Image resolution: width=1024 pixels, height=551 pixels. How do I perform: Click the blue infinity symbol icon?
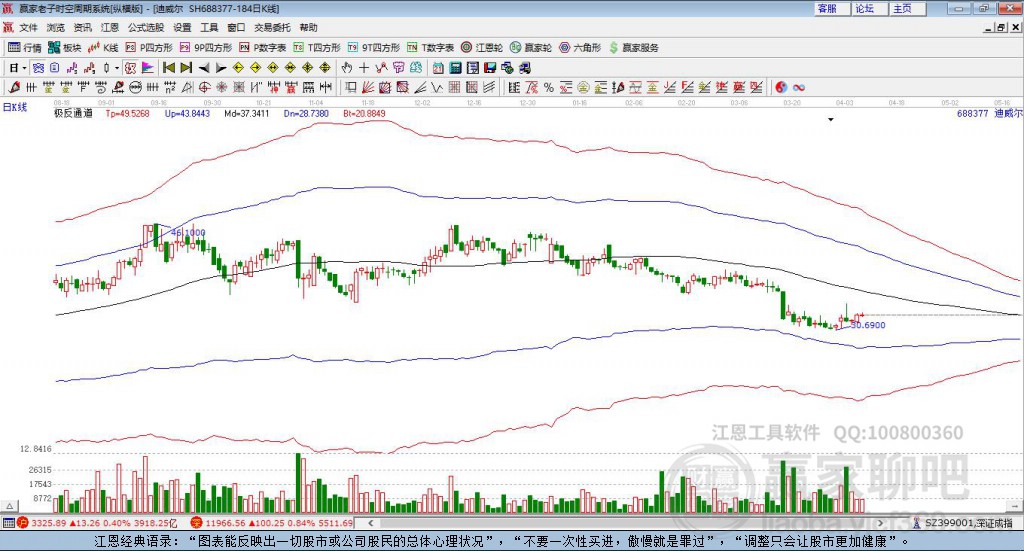[x=799, y=87]
